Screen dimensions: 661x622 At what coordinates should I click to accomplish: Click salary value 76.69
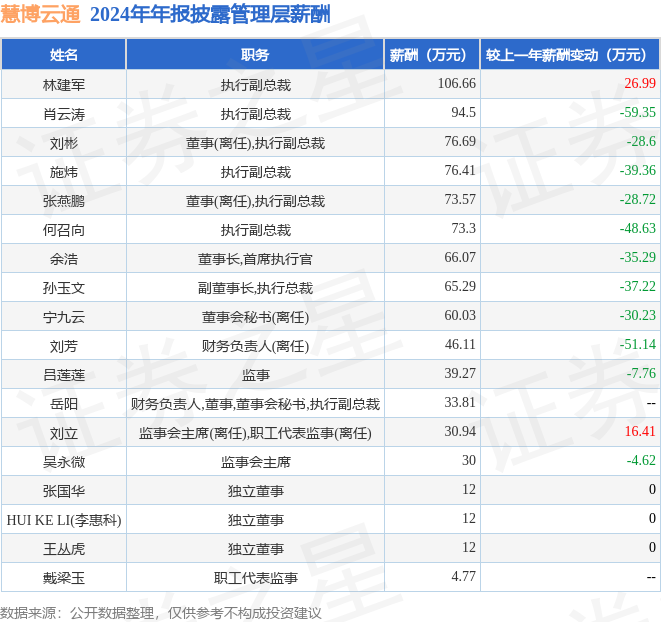460,141
